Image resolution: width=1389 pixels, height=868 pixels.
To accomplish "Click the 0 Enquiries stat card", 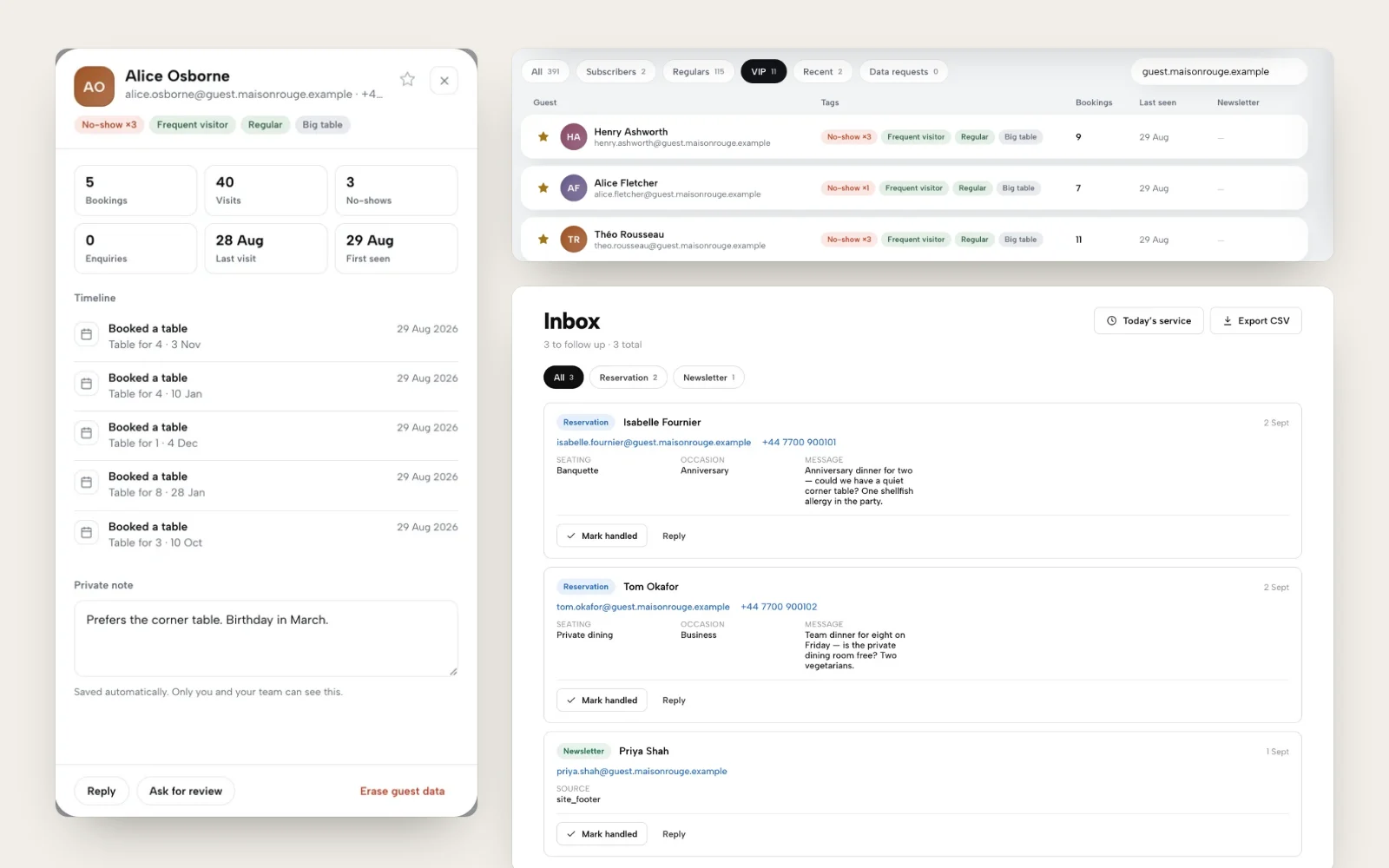I will [x=135, y=249].
